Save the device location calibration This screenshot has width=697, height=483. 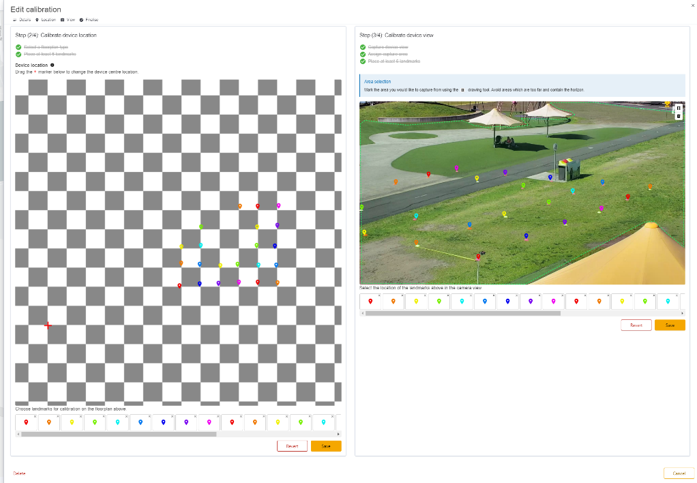coord(326,446)
